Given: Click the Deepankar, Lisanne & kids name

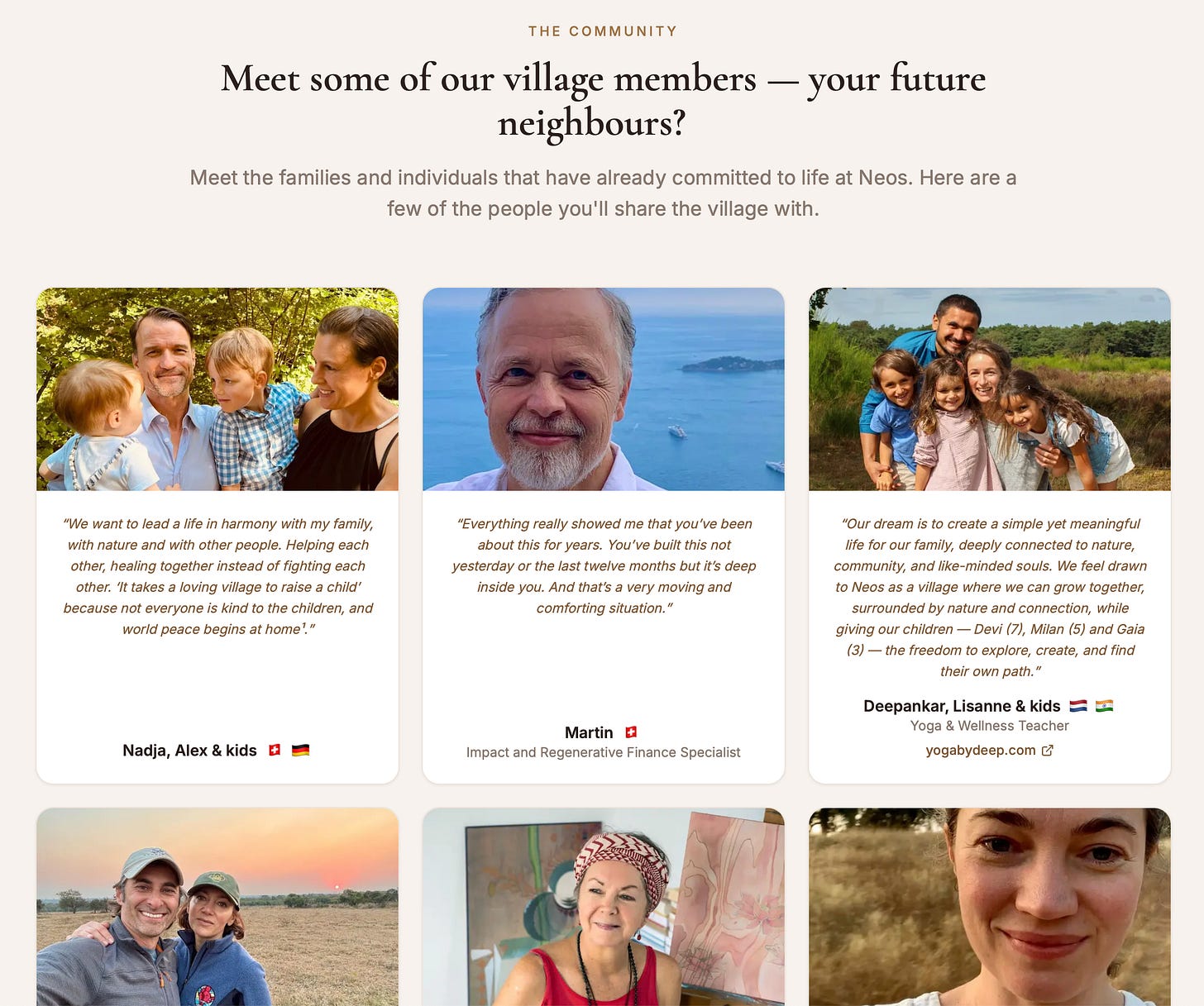Looking at the screenshot, I should tap(962, 706).
